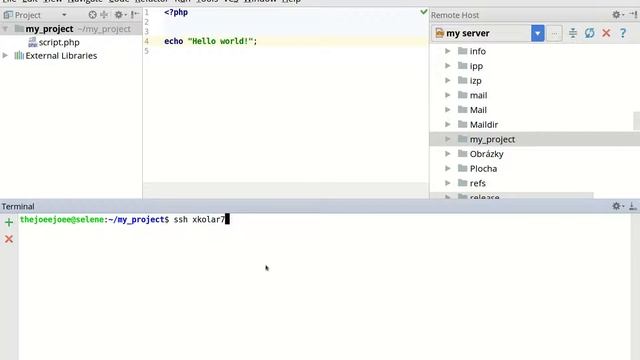
Task: Refresh the remote host listing
Action: tap(589, 33)
